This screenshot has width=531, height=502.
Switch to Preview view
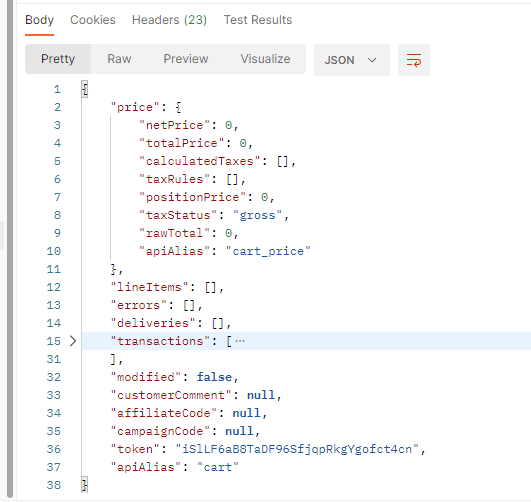pos(186,59)
